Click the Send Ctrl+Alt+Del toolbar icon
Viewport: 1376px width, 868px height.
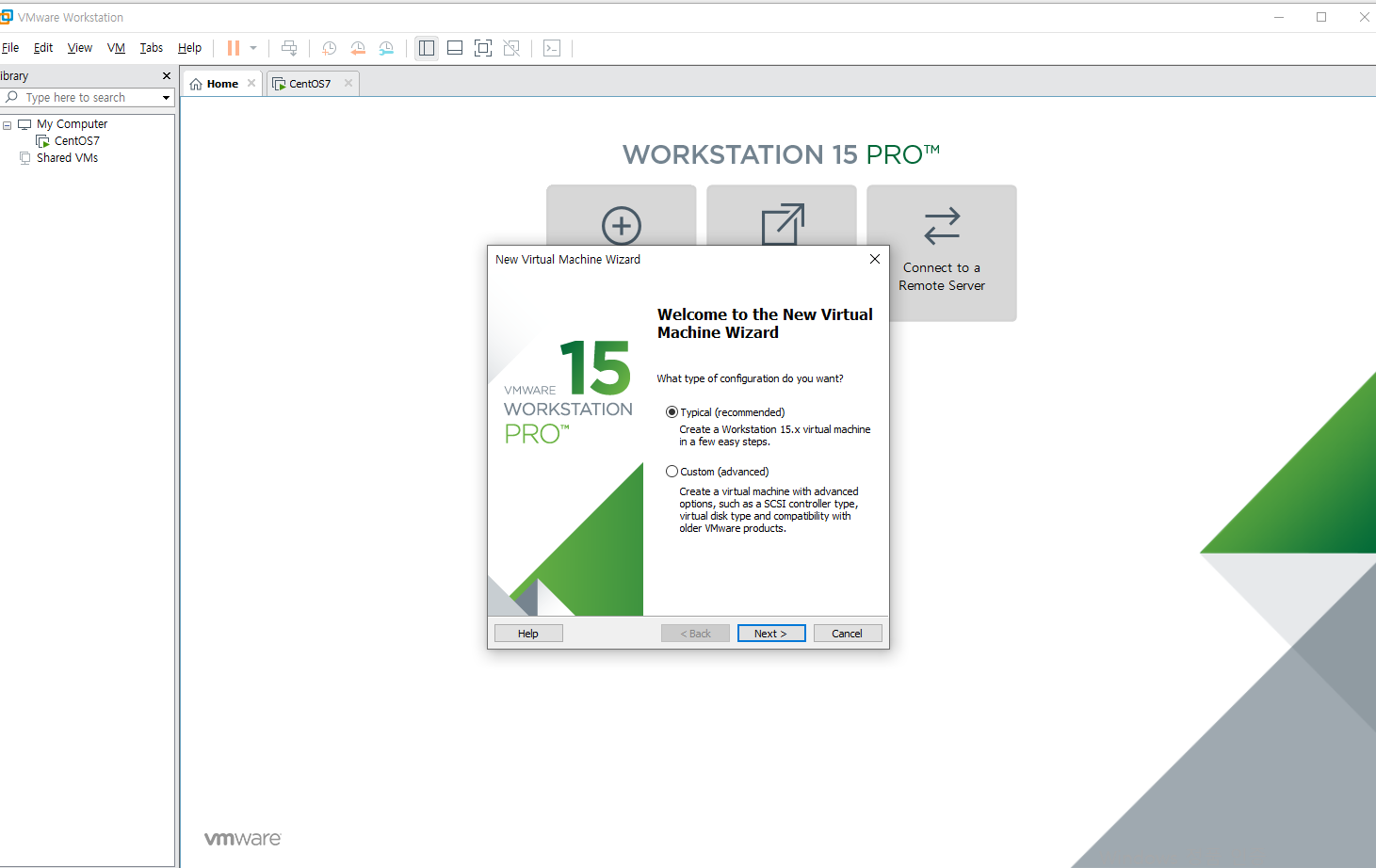click(289, 48)
